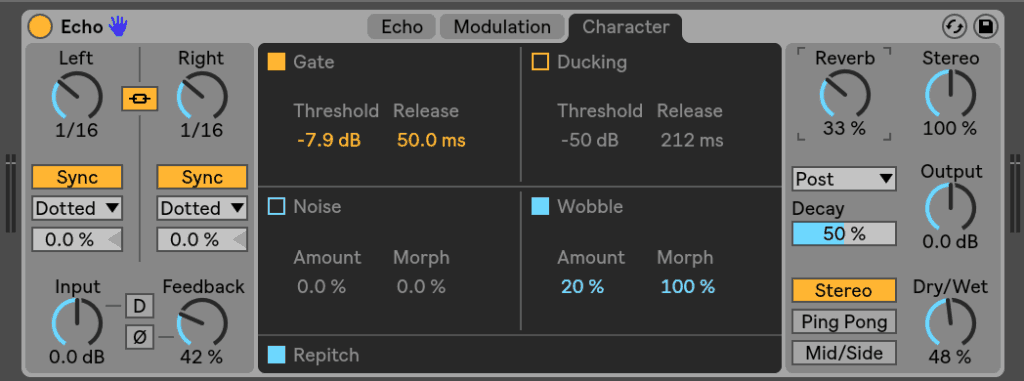
Task: Toggle the left/right stereo link button
Action: click(x=139, y=99)
